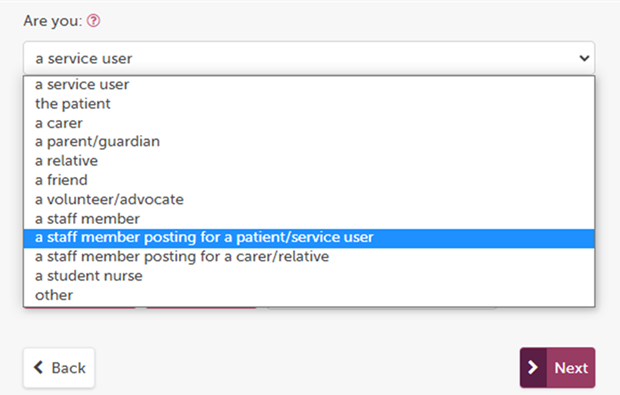Go to the next step with Next
620x395 pixels.
pyautogui.click(x=557, y=368)
